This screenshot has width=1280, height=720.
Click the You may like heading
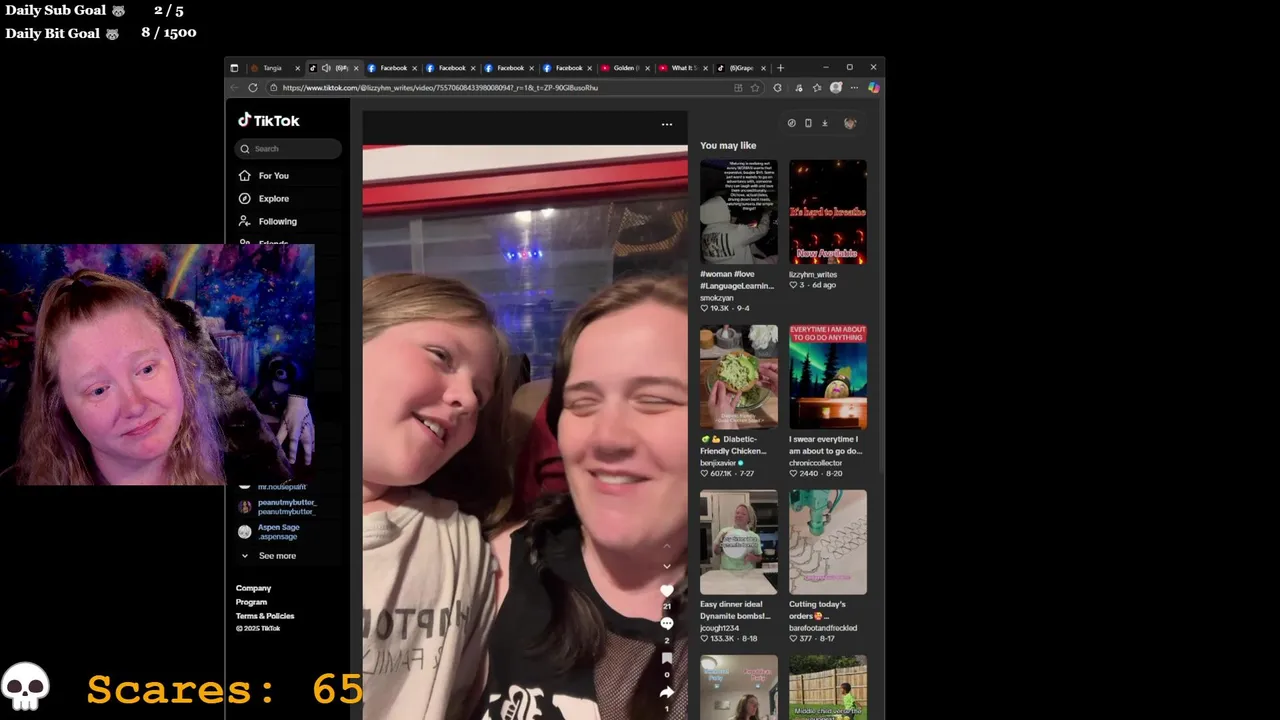point(728,146)
